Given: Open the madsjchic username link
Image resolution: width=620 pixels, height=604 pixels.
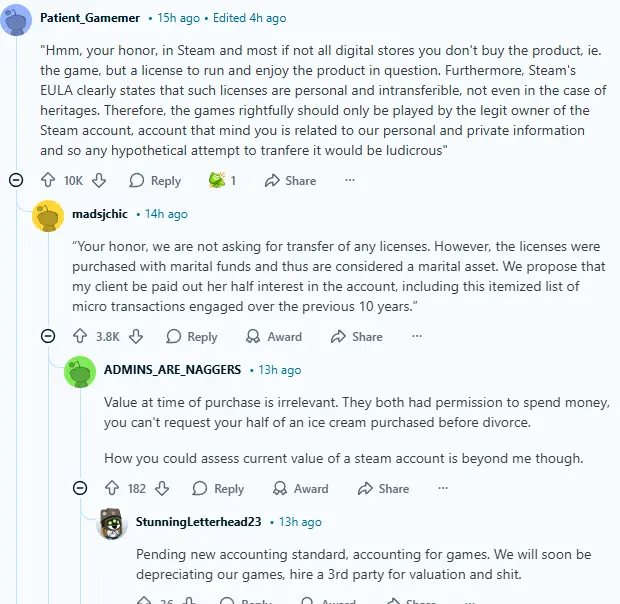Looking at the screenshot, I should tap(100, 214).
